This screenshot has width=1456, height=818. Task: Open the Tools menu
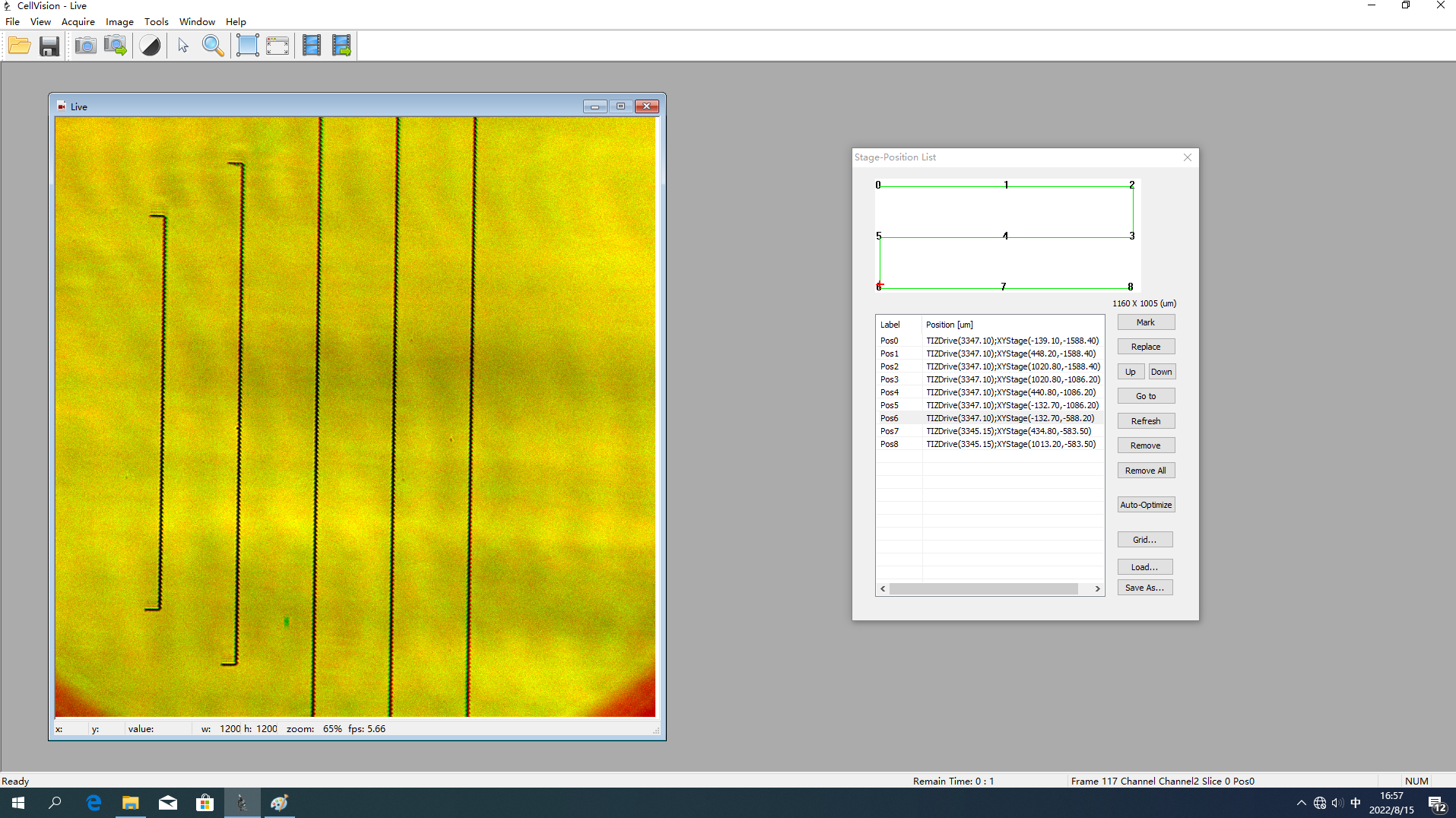tap(156, 22)
